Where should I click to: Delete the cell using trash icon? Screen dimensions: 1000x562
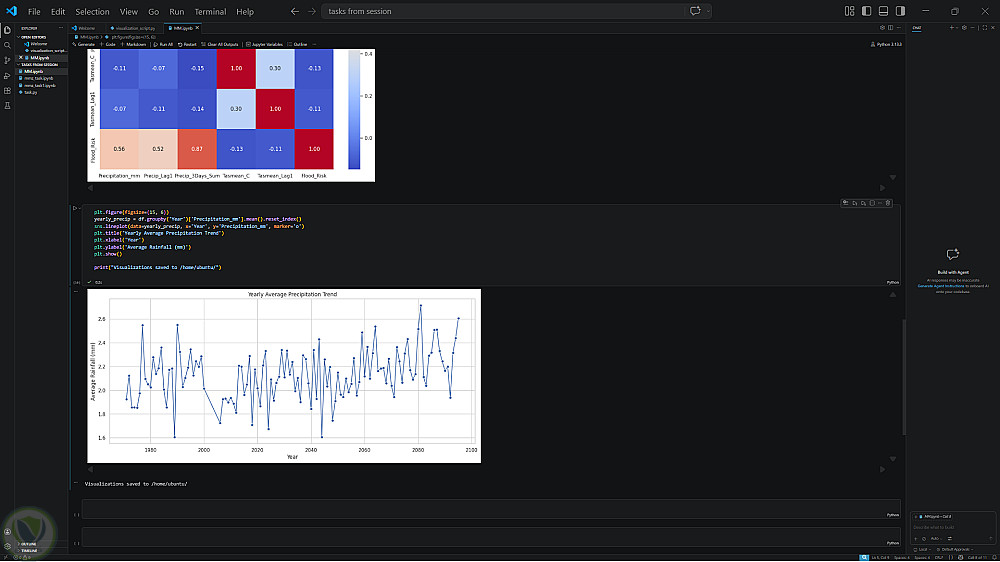click(888, 203)
